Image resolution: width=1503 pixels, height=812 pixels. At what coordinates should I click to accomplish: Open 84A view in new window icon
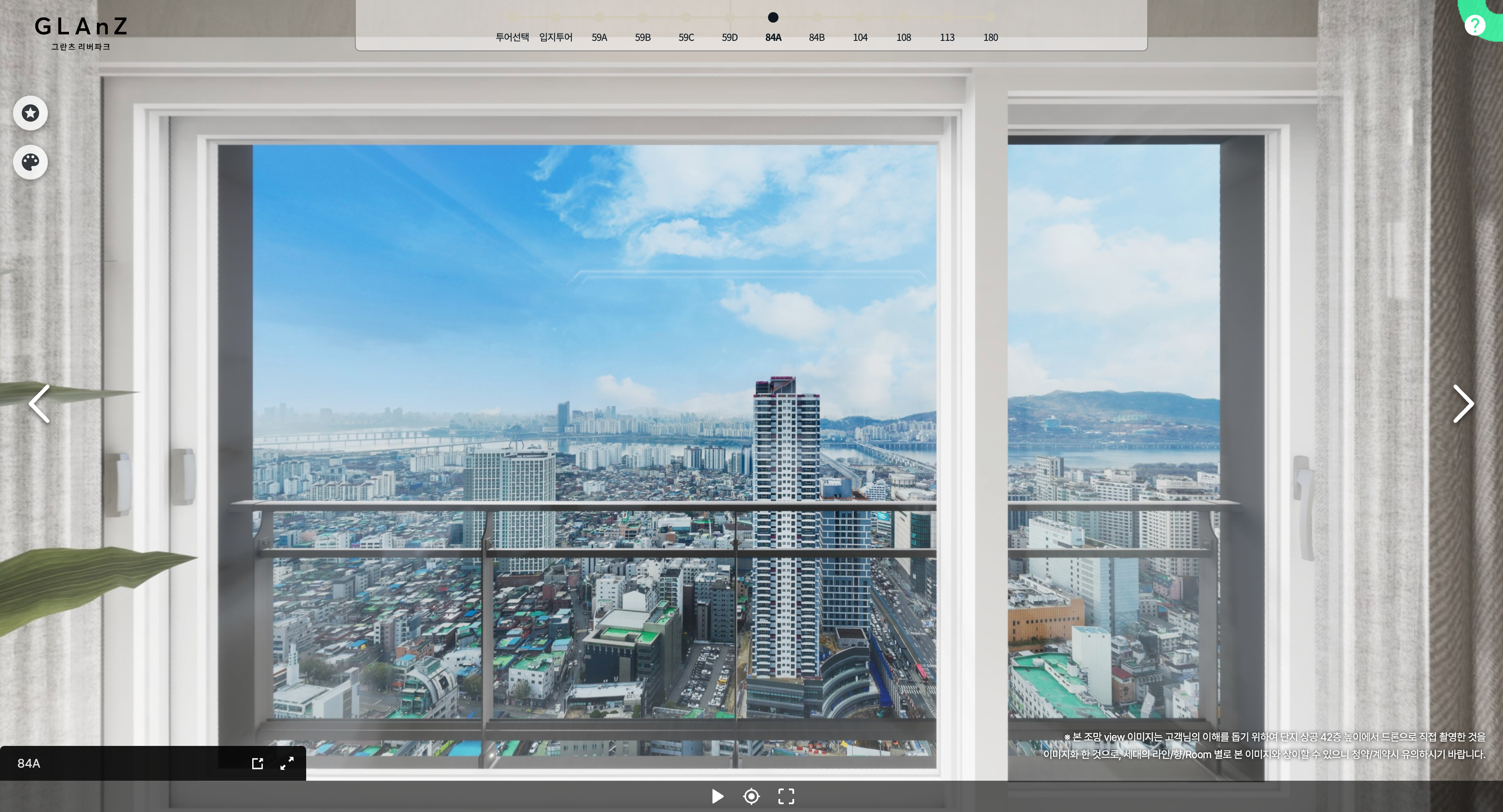(257, 764)
